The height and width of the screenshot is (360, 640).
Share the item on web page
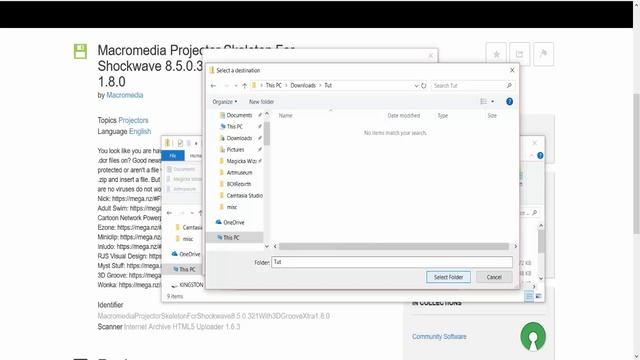[x=520, y=54]
